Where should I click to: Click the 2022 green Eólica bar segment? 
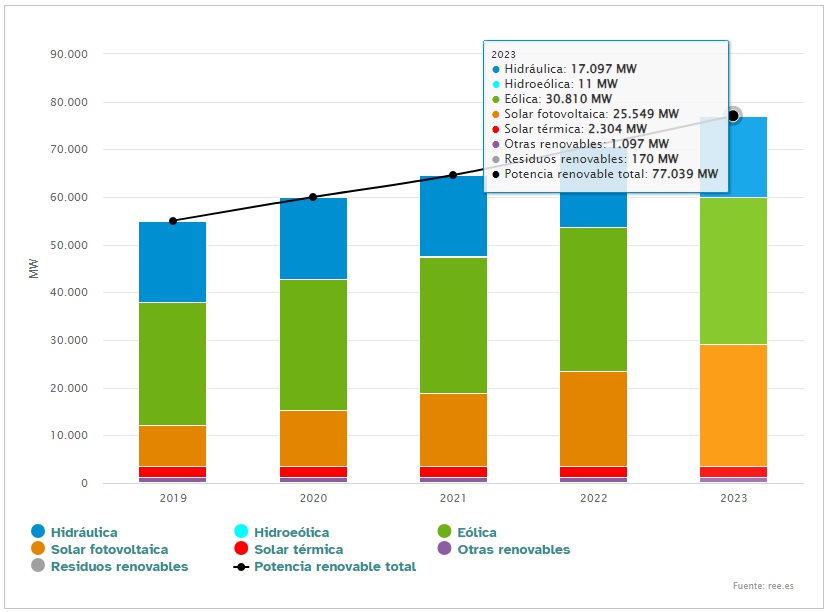pos(594,299)
